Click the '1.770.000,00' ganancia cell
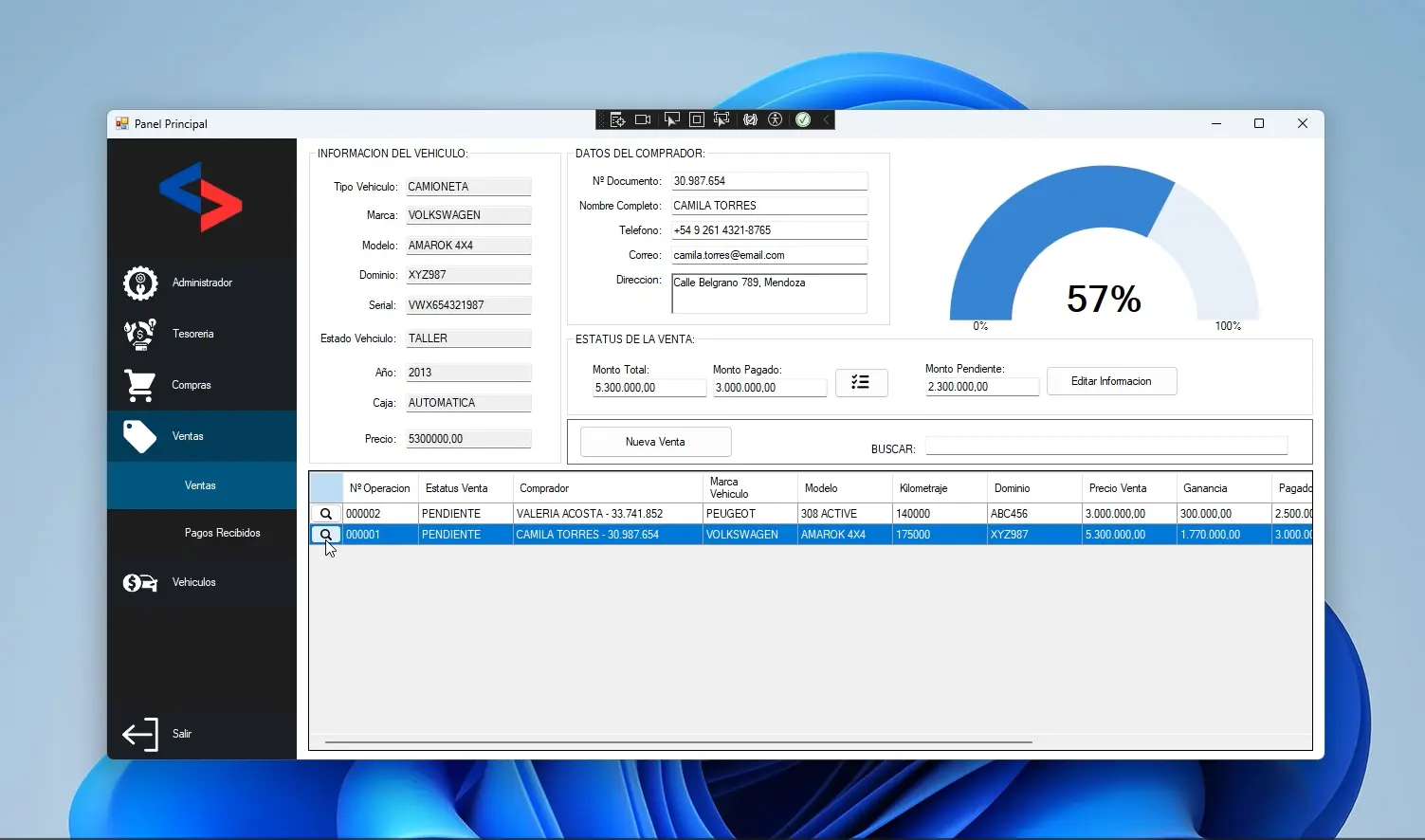 pyautogui.click(x=1224, y=535)
